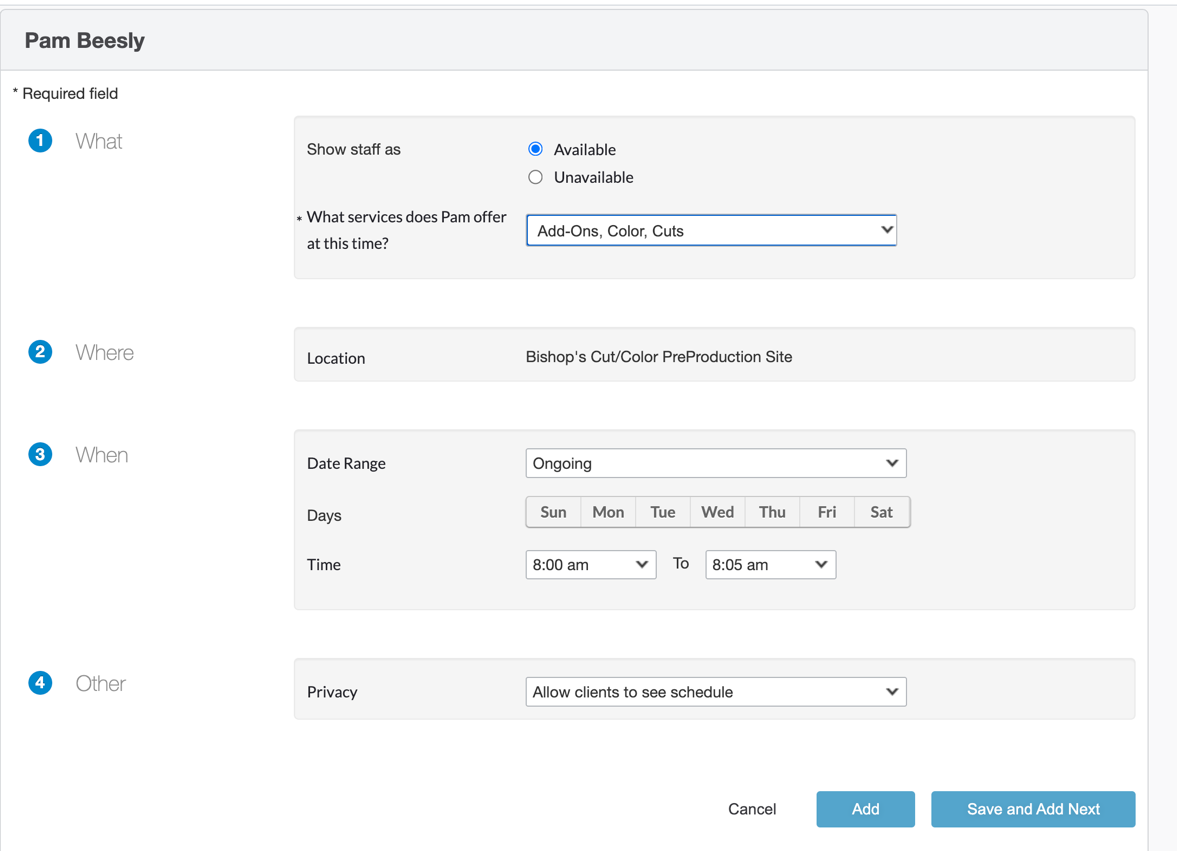Toggle the Tue day button
1177x851 pixels.
tap(663, 512)
